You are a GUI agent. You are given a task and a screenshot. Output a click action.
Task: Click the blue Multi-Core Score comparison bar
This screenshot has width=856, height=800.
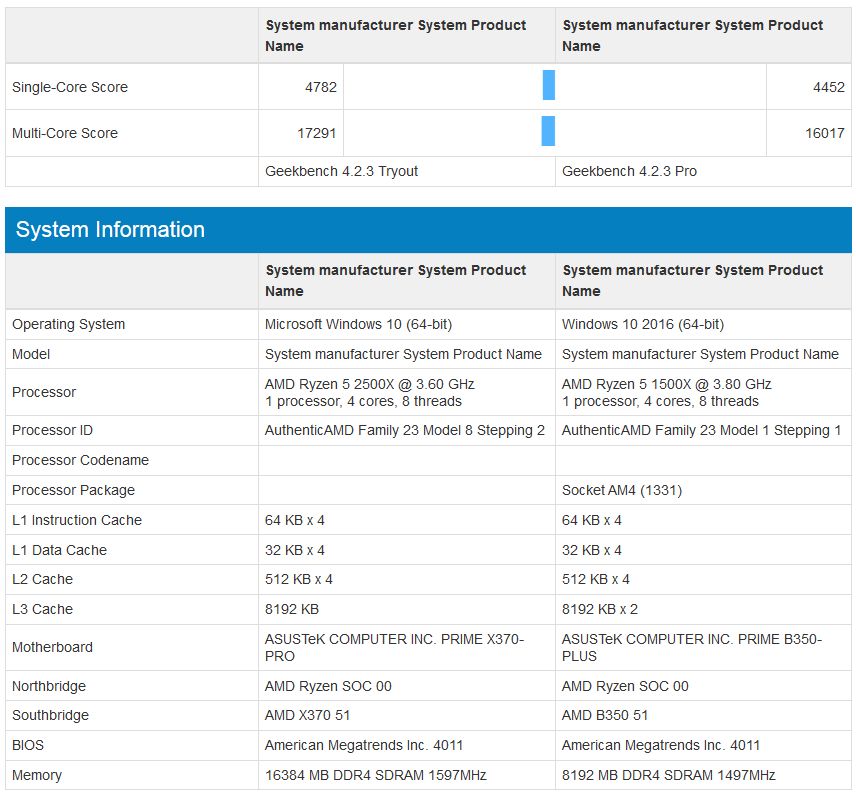(x=548, y=131)
